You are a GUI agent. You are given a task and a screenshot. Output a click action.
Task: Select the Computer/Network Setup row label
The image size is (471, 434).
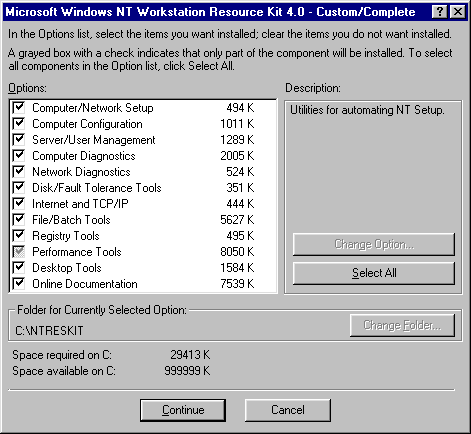point(93,108)
